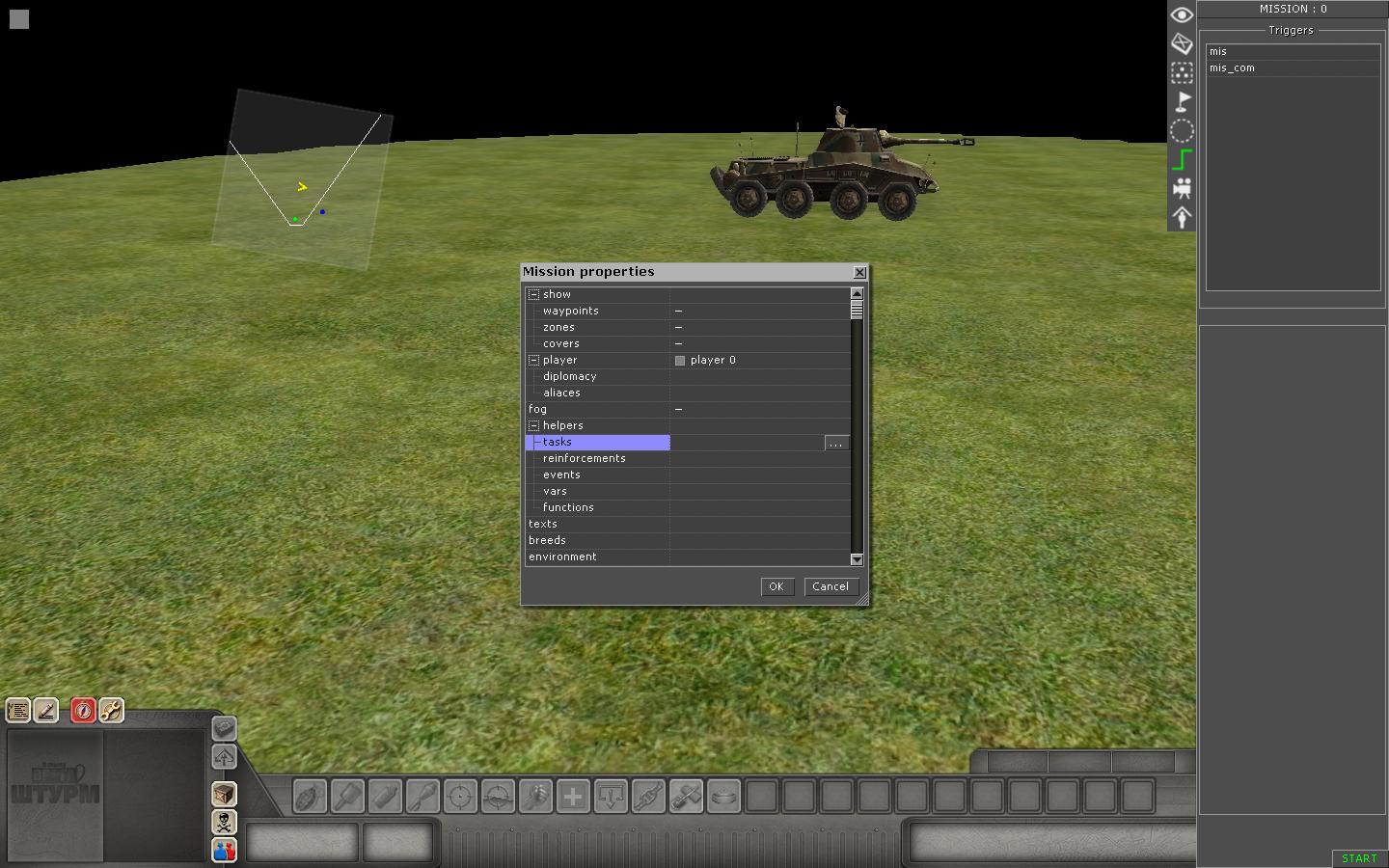Click the upward arrow icon below the brick

[x=224, y=757]
